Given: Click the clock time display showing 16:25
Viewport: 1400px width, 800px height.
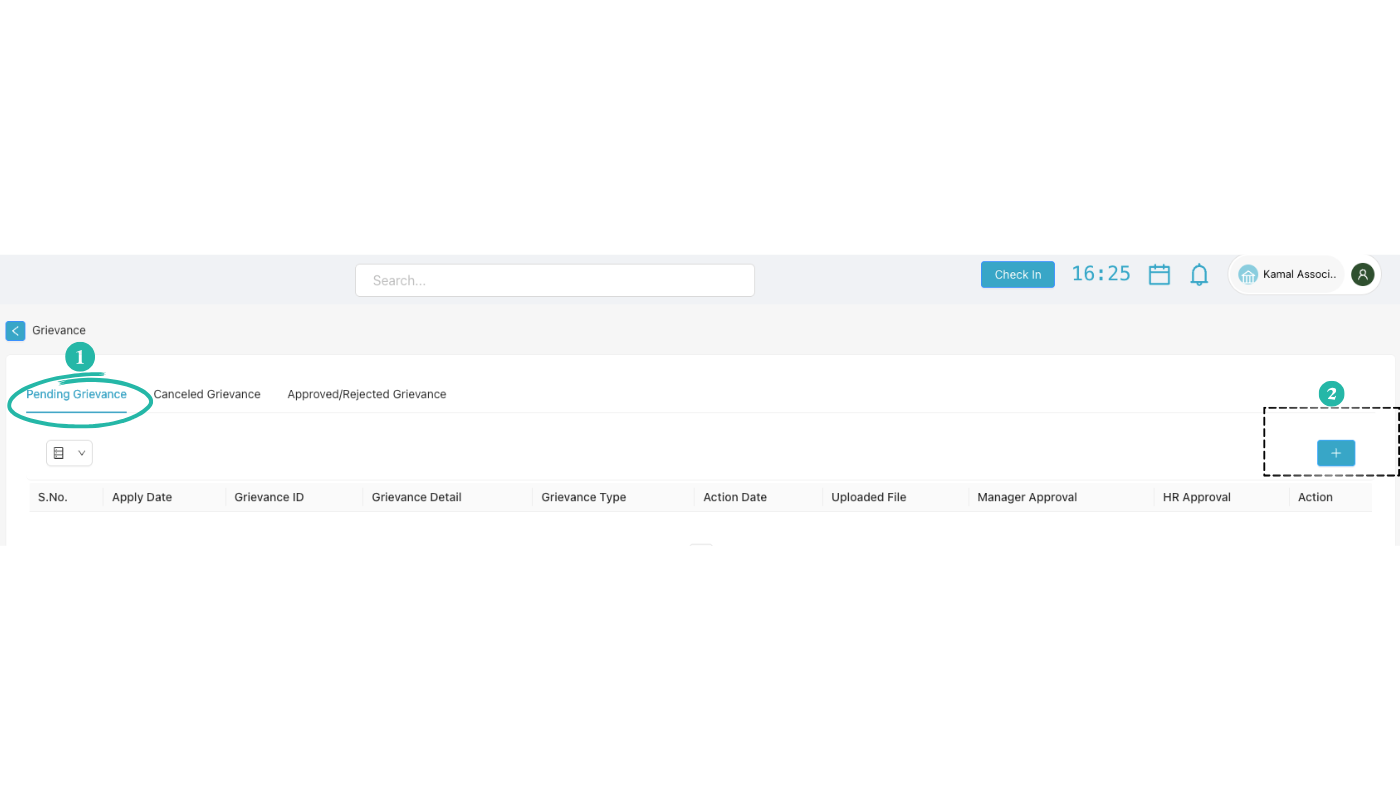Looking at the screenshot, I should 1101,273.
